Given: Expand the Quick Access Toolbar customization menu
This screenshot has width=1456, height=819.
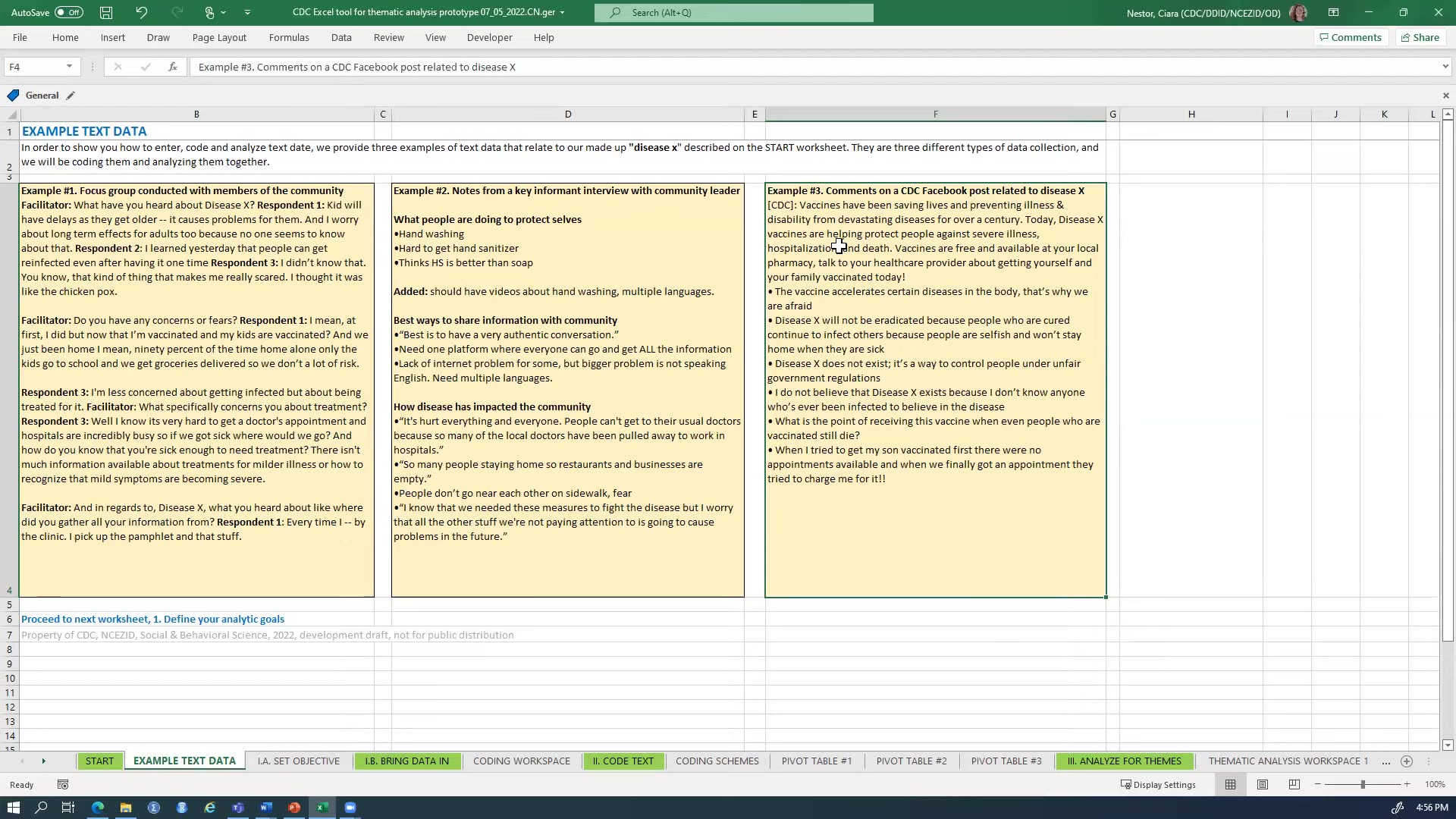Looking at the screenshot, I should [x=247, y=12].
